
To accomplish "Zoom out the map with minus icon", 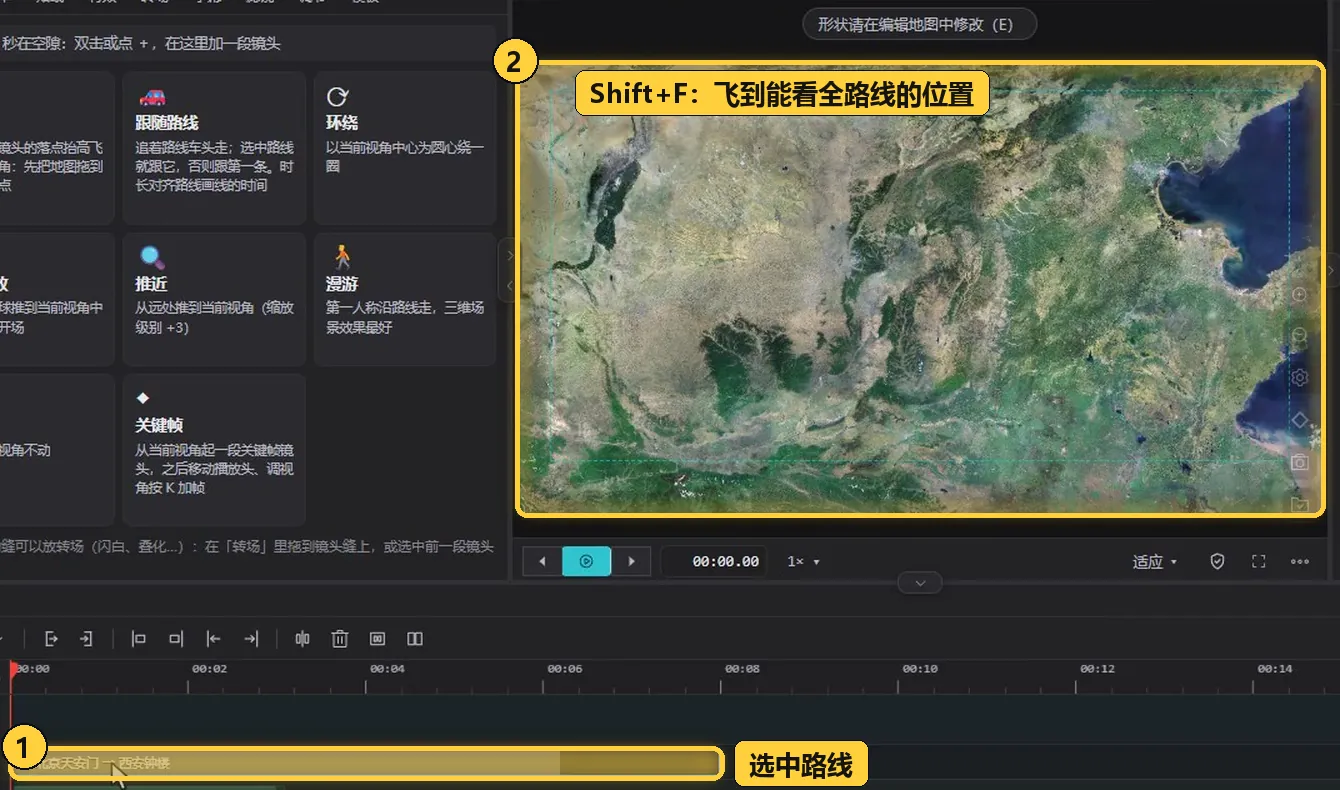I will [1300, 337].
